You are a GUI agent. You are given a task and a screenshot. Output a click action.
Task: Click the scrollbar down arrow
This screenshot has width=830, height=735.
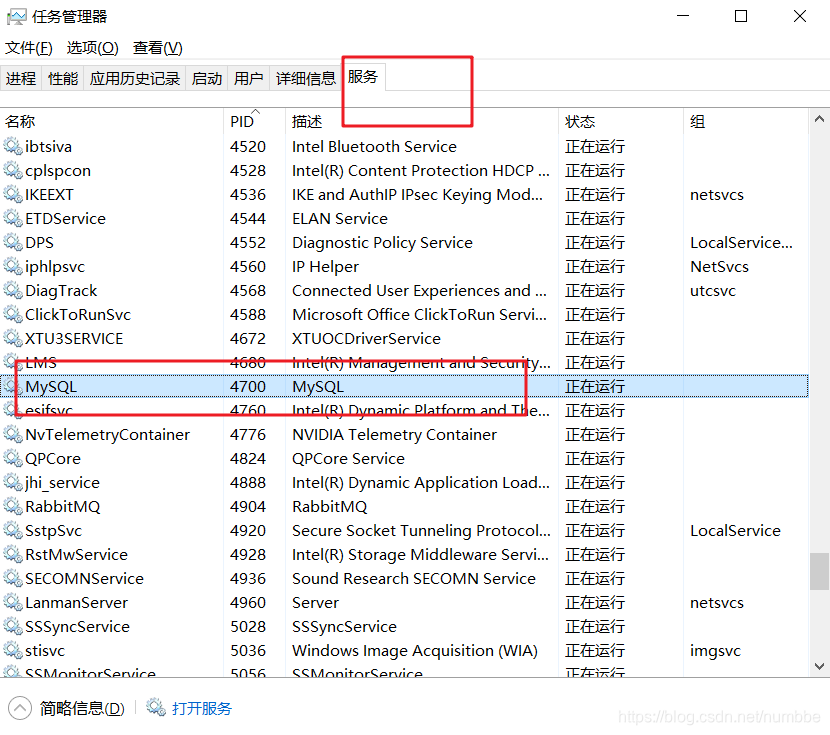(x=819, y=666)
